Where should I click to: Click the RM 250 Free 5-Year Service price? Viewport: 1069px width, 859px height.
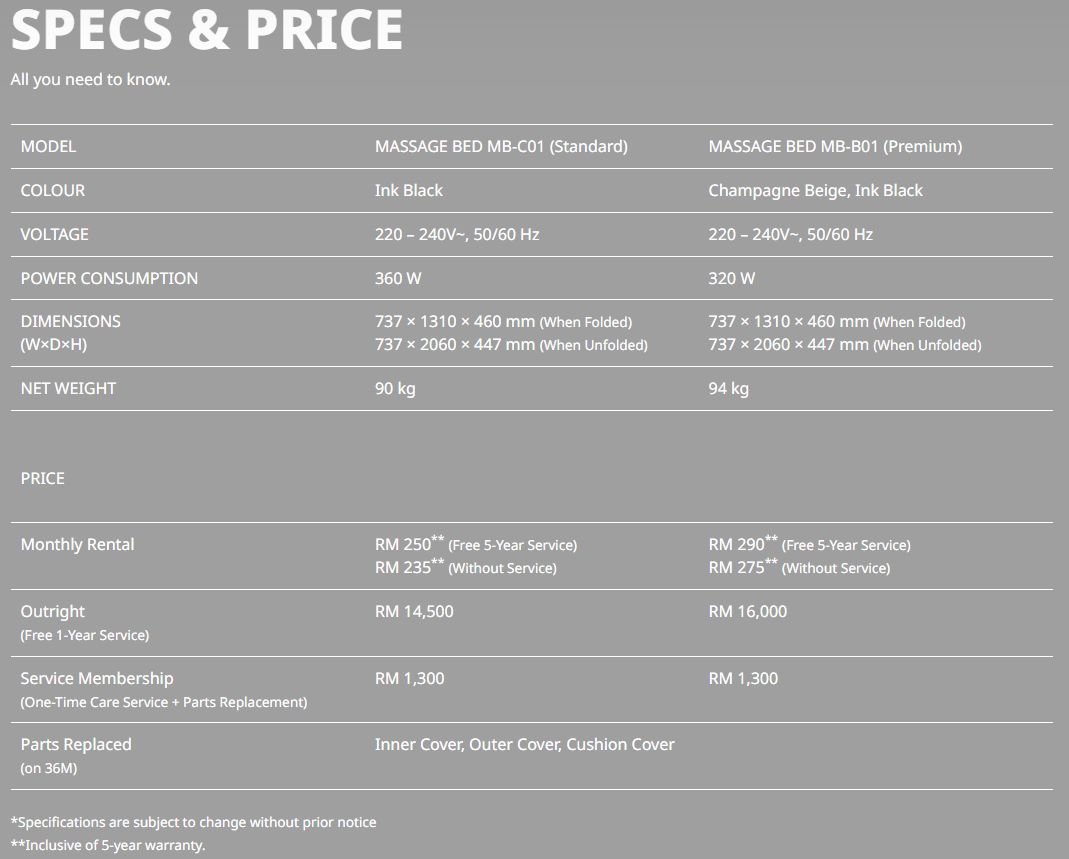click(475, 545)
